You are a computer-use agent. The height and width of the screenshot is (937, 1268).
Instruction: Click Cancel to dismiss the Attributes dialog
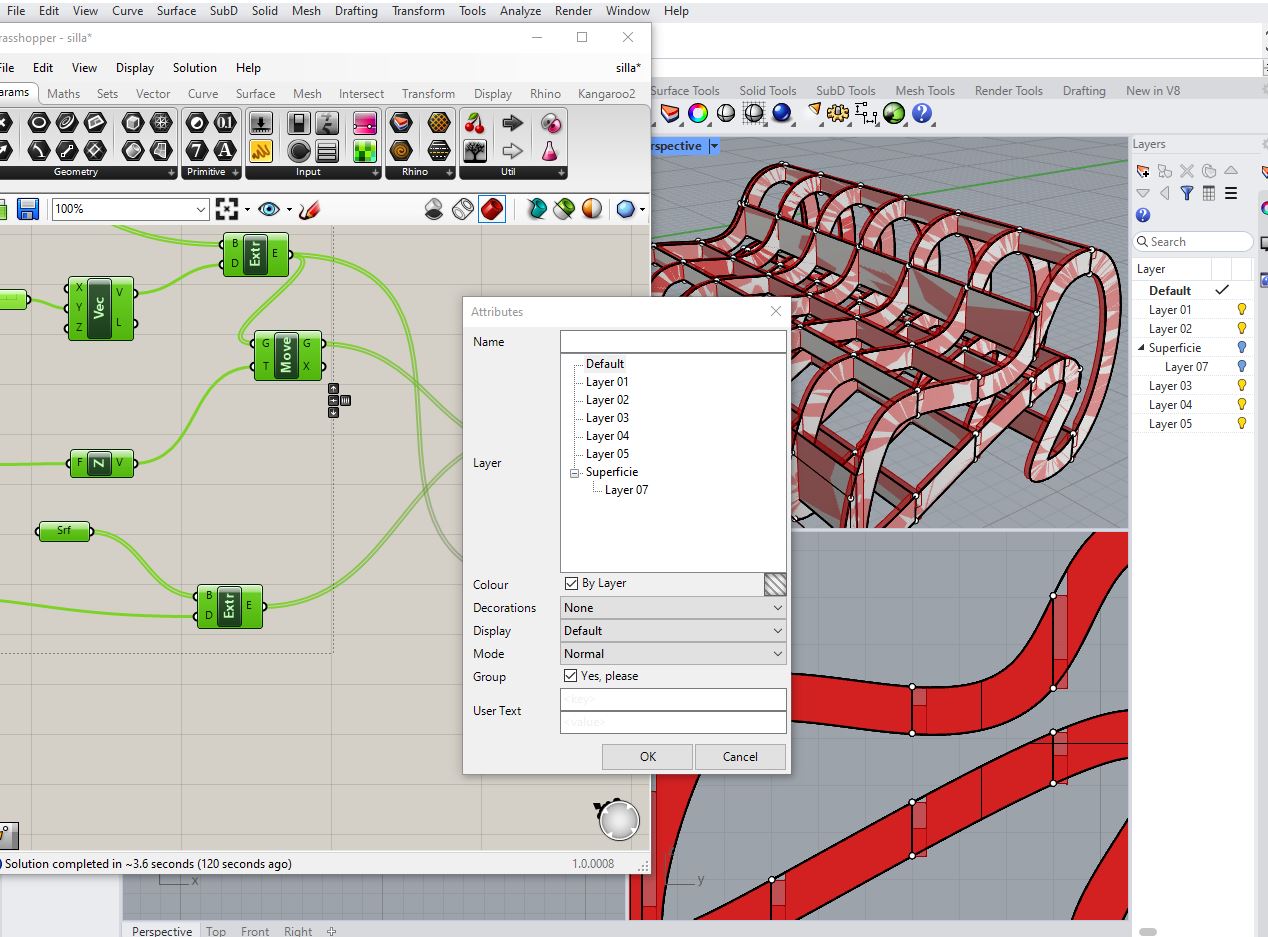coord(740,757)
